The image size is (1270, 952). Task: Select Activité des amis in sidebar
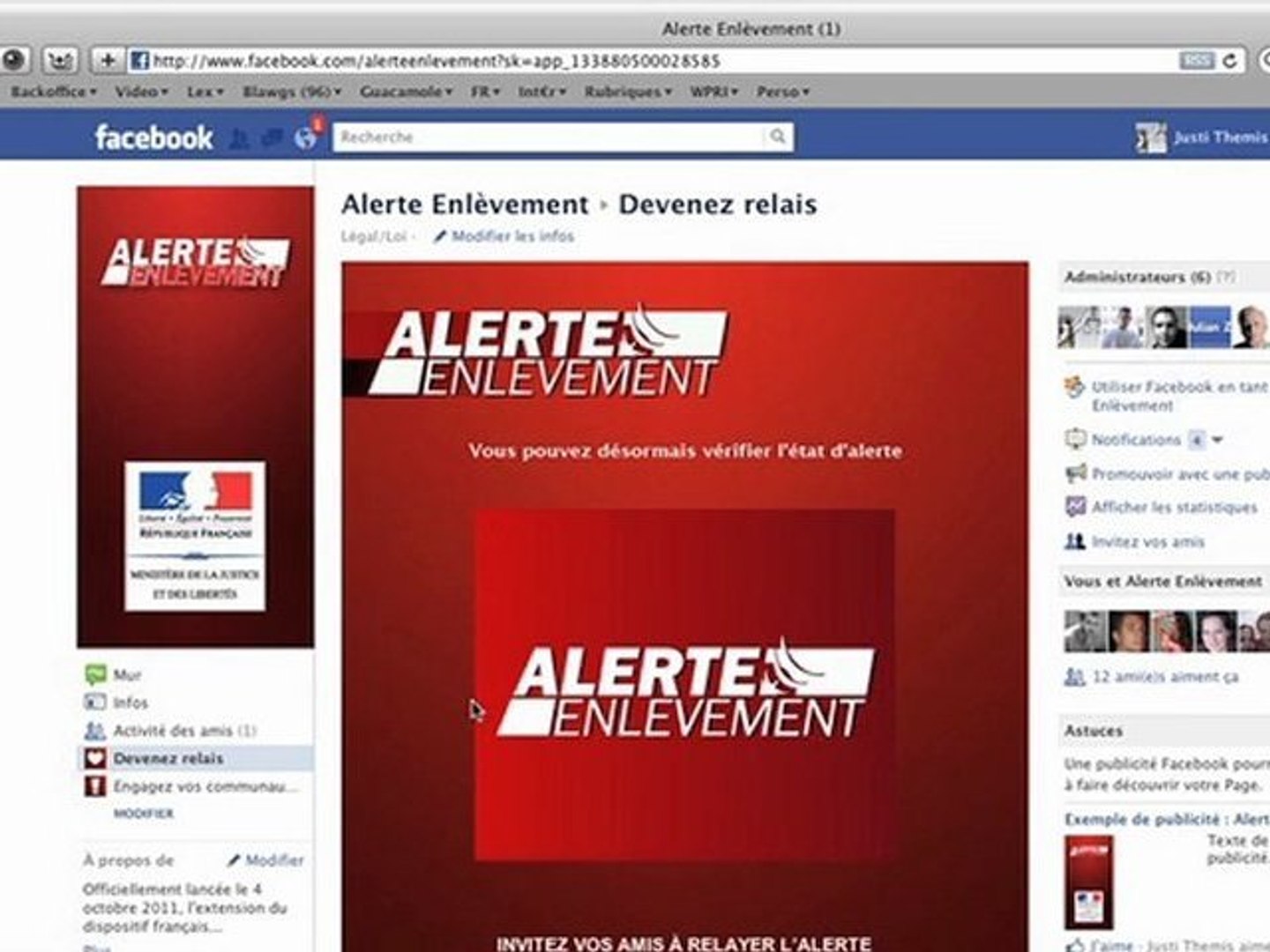(184, 731)
